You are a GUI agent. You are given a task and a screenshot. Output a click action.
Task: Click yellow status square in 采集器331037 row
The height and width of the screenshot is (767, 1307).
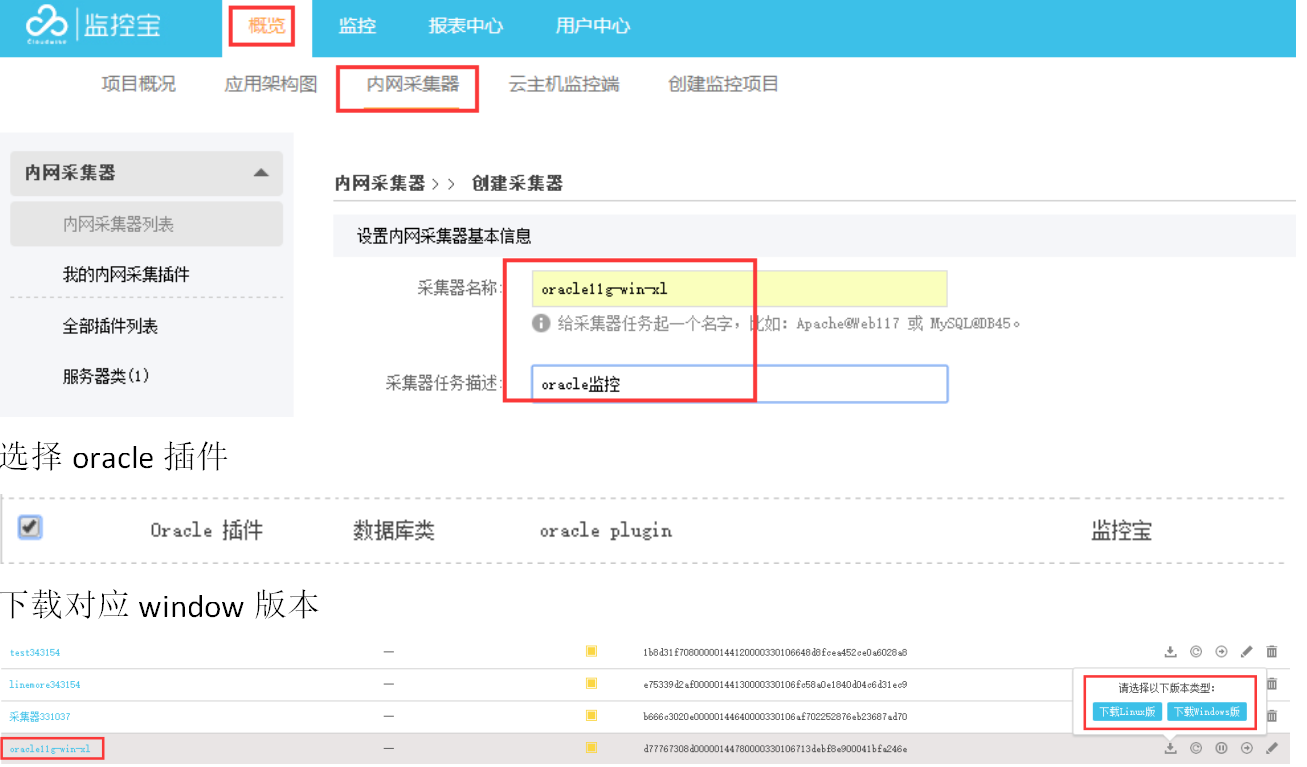(591, 715)
